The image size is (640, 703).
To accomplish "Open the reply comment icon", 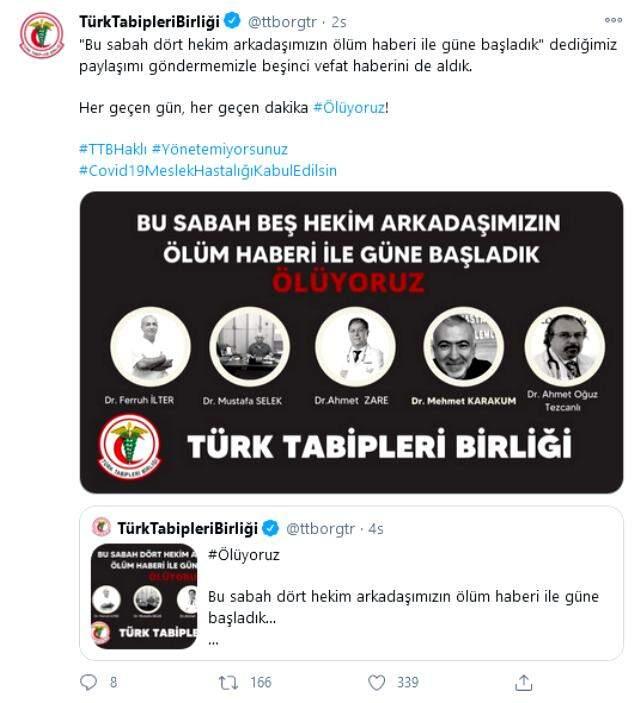I will pyautogui.click(x=88, y=682).
